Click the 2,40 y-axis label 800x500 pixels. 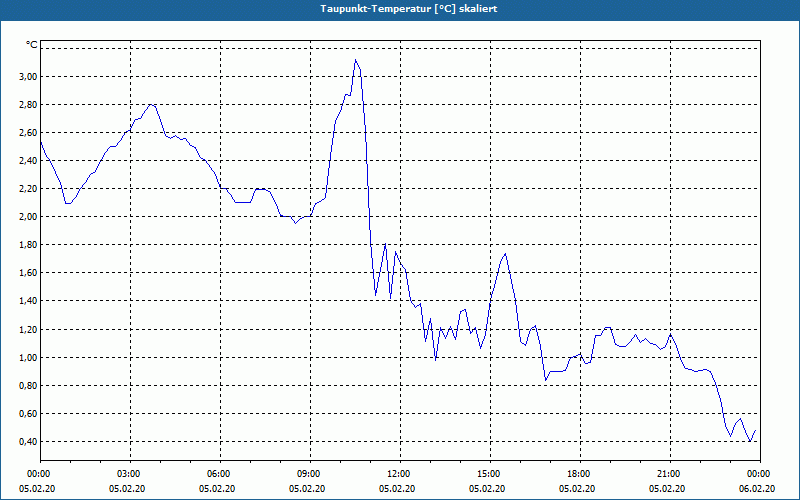(x=28, y=161)
